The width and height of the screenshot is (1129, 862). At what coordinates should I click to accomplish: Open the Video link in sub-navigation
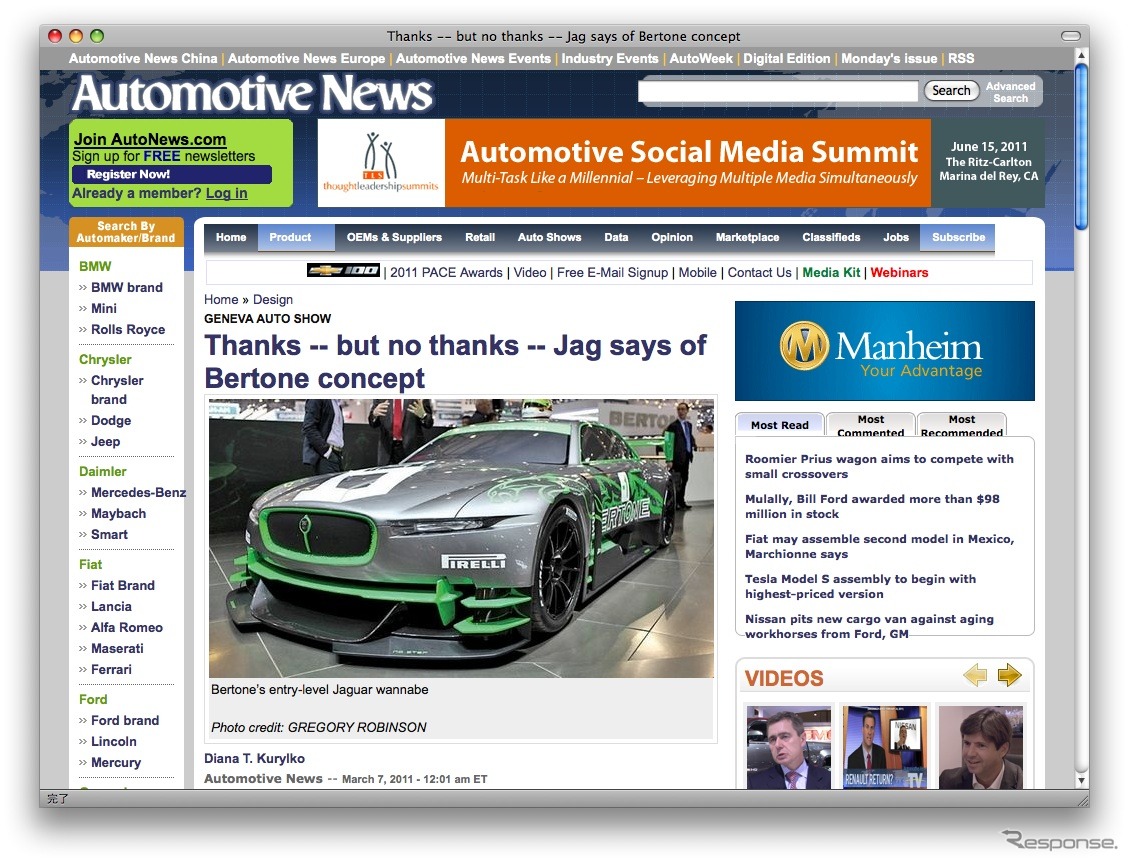[530, 272]
